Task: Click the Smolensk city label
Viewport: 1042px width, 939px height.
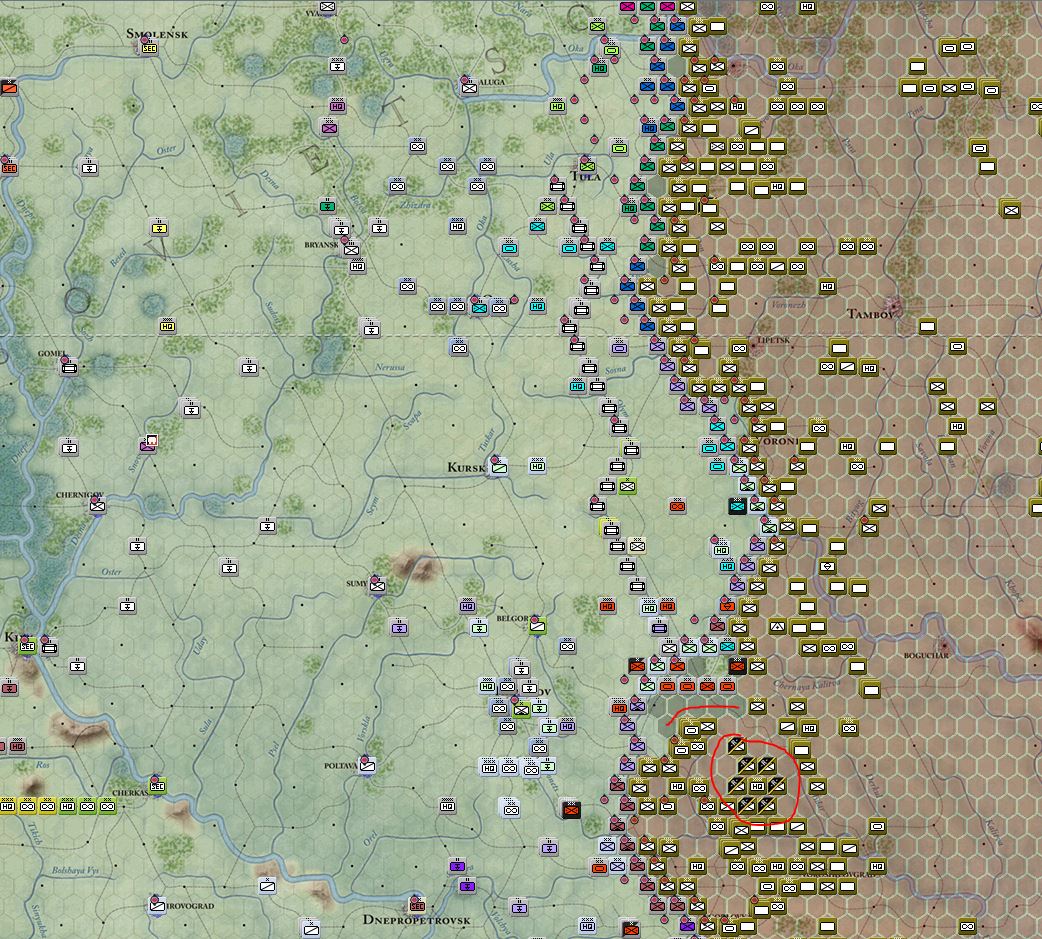Action: click(157, 33)
